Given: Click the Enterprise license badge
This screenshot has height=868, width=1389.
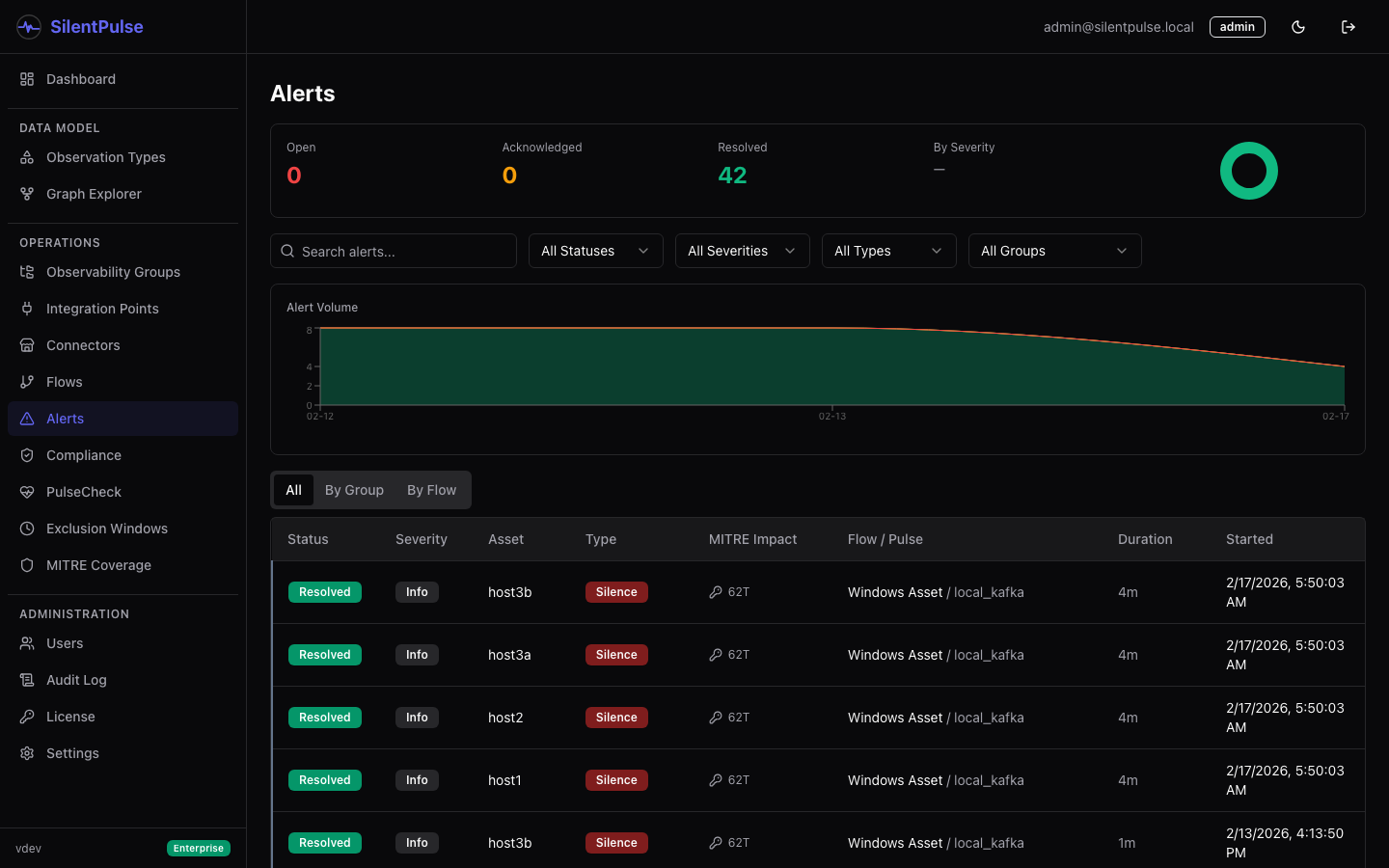Looking at the screenshot, I should 199,849.
